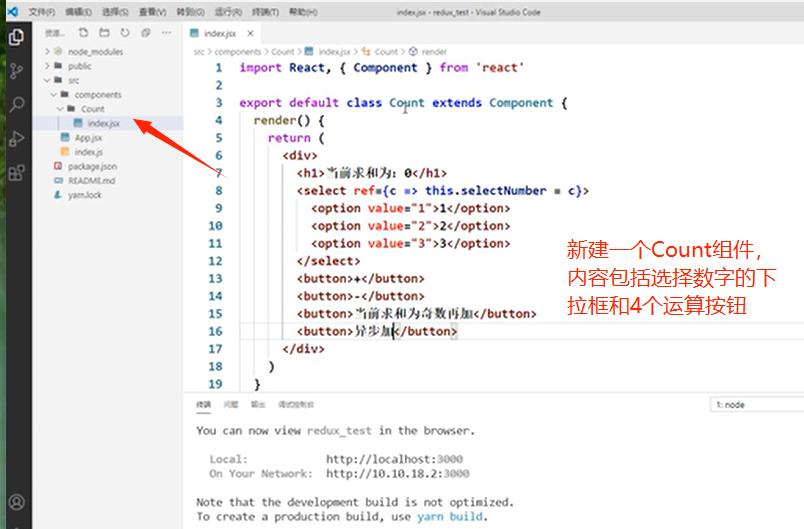Click the select ref selectNumber code line
804x529 pixels.
[443, 191]
